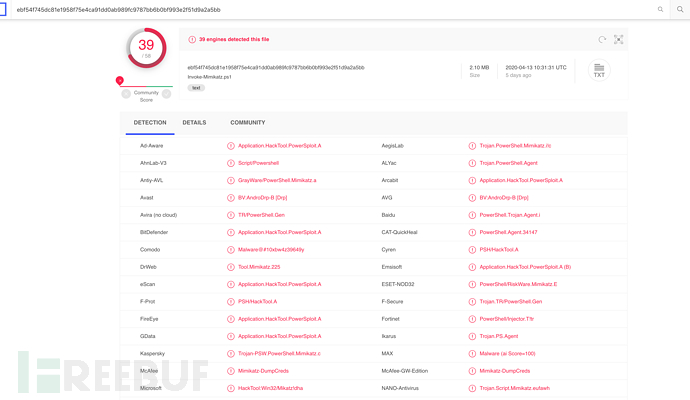Open the COMMUNITY tab
Image resolution: width=690 pixels, height=400 pixels.
pos(248,123)
